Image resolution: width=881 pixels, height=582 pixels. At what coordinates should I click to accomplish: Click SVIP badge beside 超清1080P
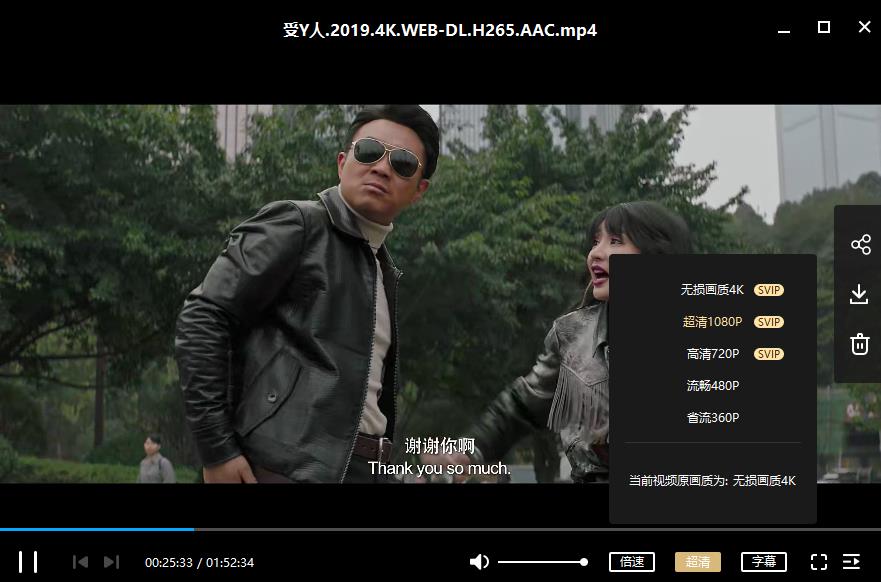click(x=769, y=322)
